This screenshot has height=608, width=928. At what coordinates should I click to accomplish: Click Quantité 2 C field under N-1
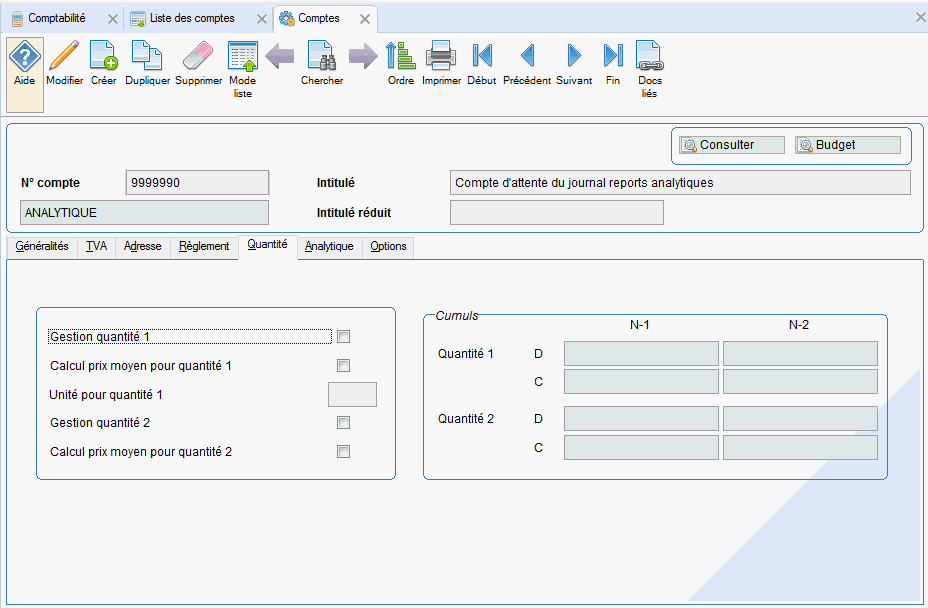click(x=641, y=448)
